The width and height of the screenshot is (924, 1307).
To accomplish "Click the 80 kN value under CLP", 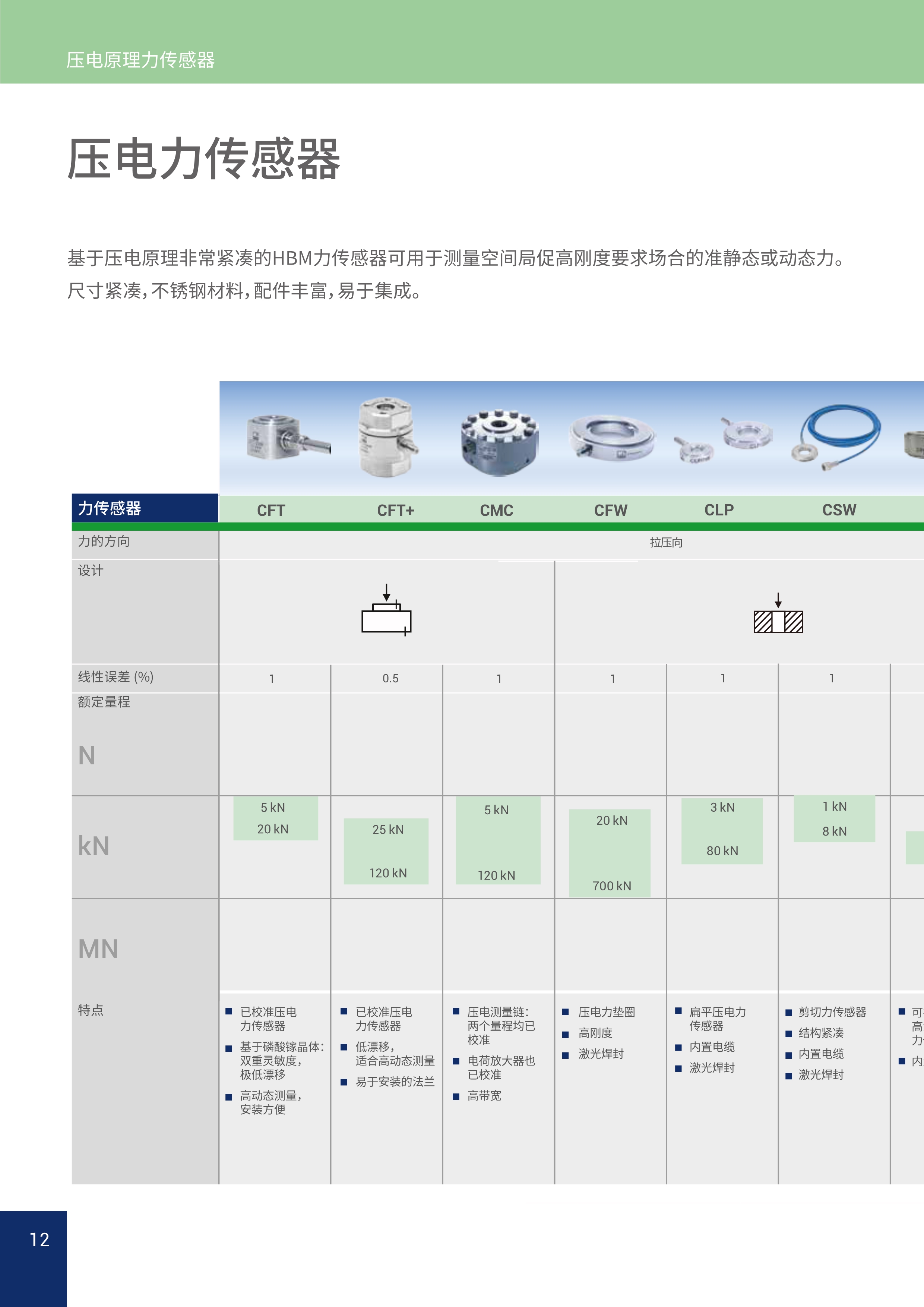I will pos(722,850).
